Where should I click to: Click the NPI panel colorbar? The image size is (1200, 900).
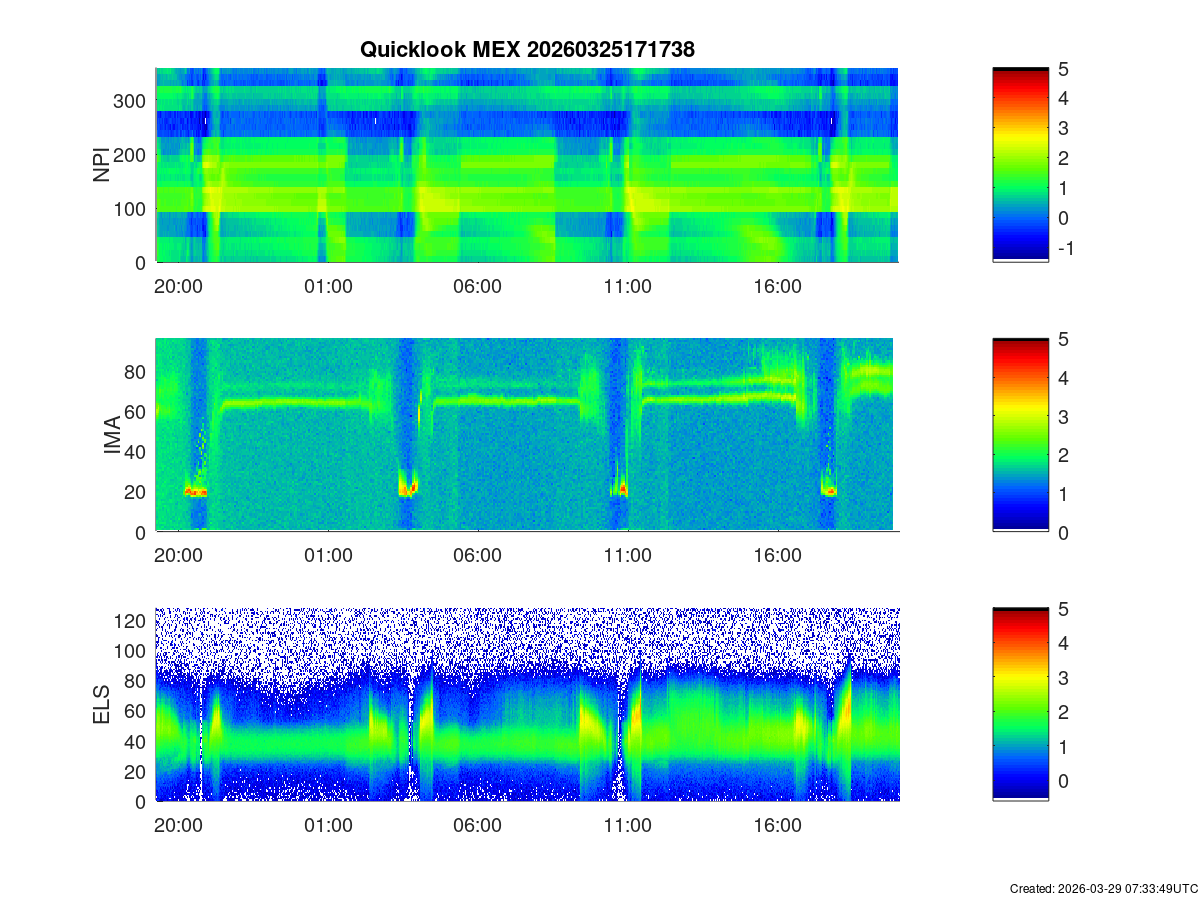tap(1020, 165)
